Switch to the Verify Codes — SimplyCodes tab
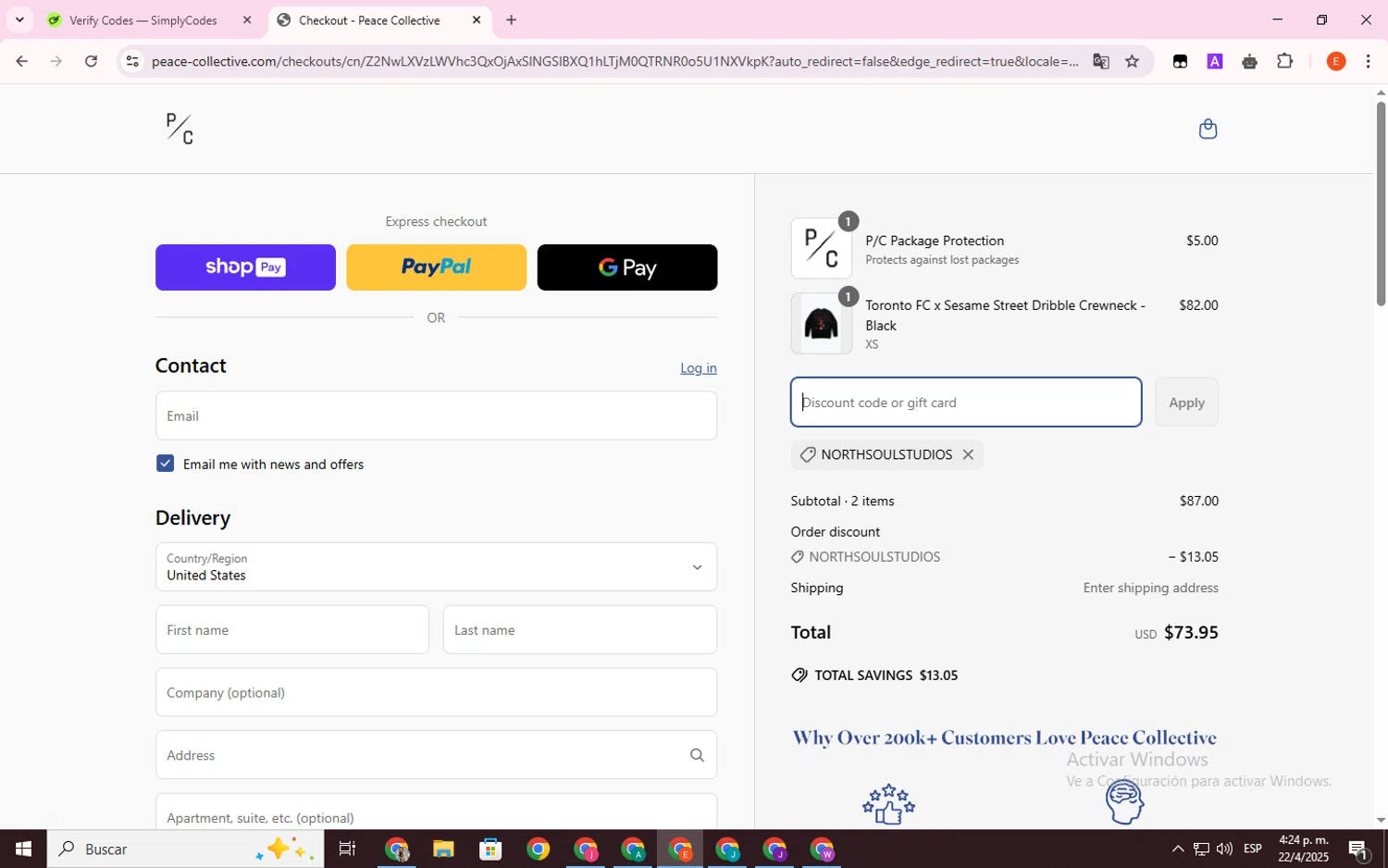1388x868 pixels. (143, 19)
